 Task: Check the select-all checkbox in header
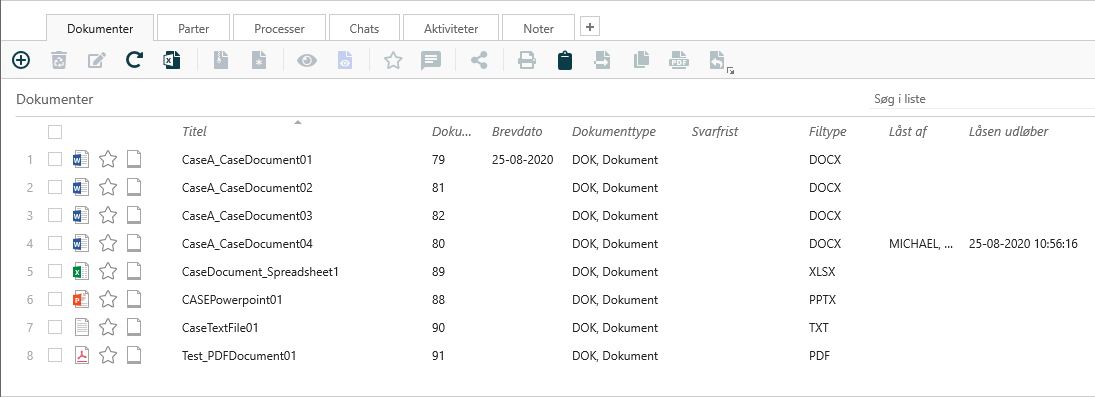54,131
